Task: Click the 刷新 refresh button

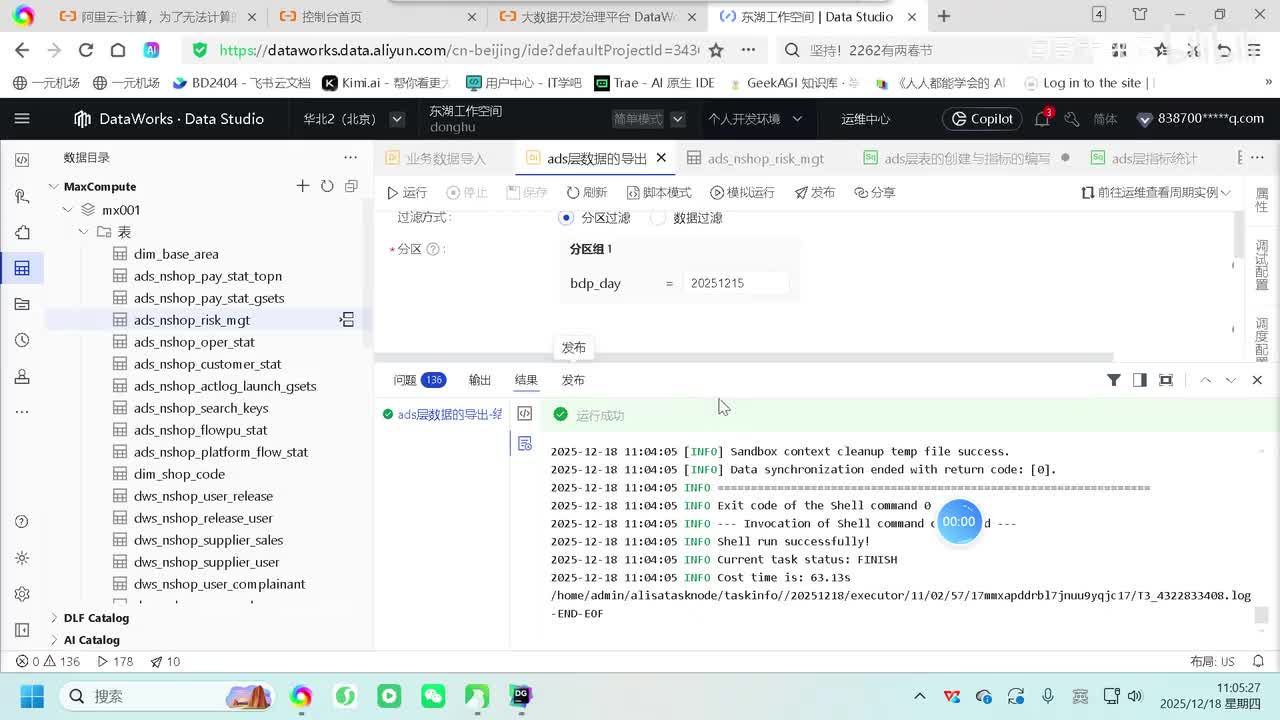Action: [586, 192]
